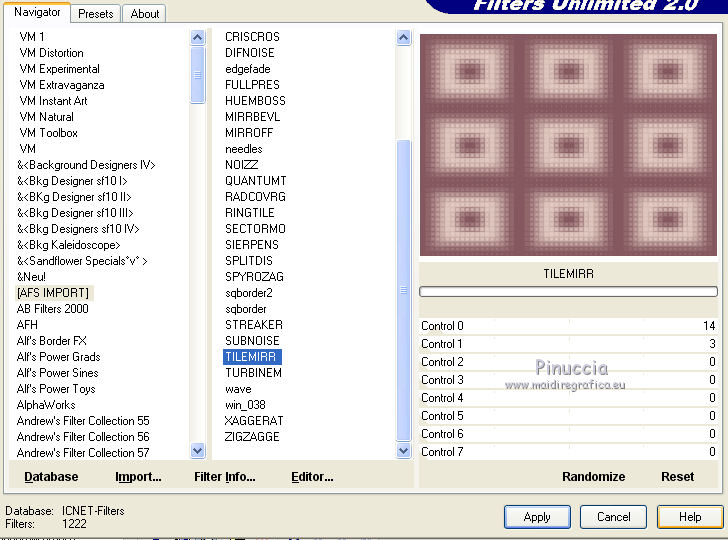Grab the category list scrollbar thumb
The height and width of the screenshot is (540, 728).
tap(197, 75)
